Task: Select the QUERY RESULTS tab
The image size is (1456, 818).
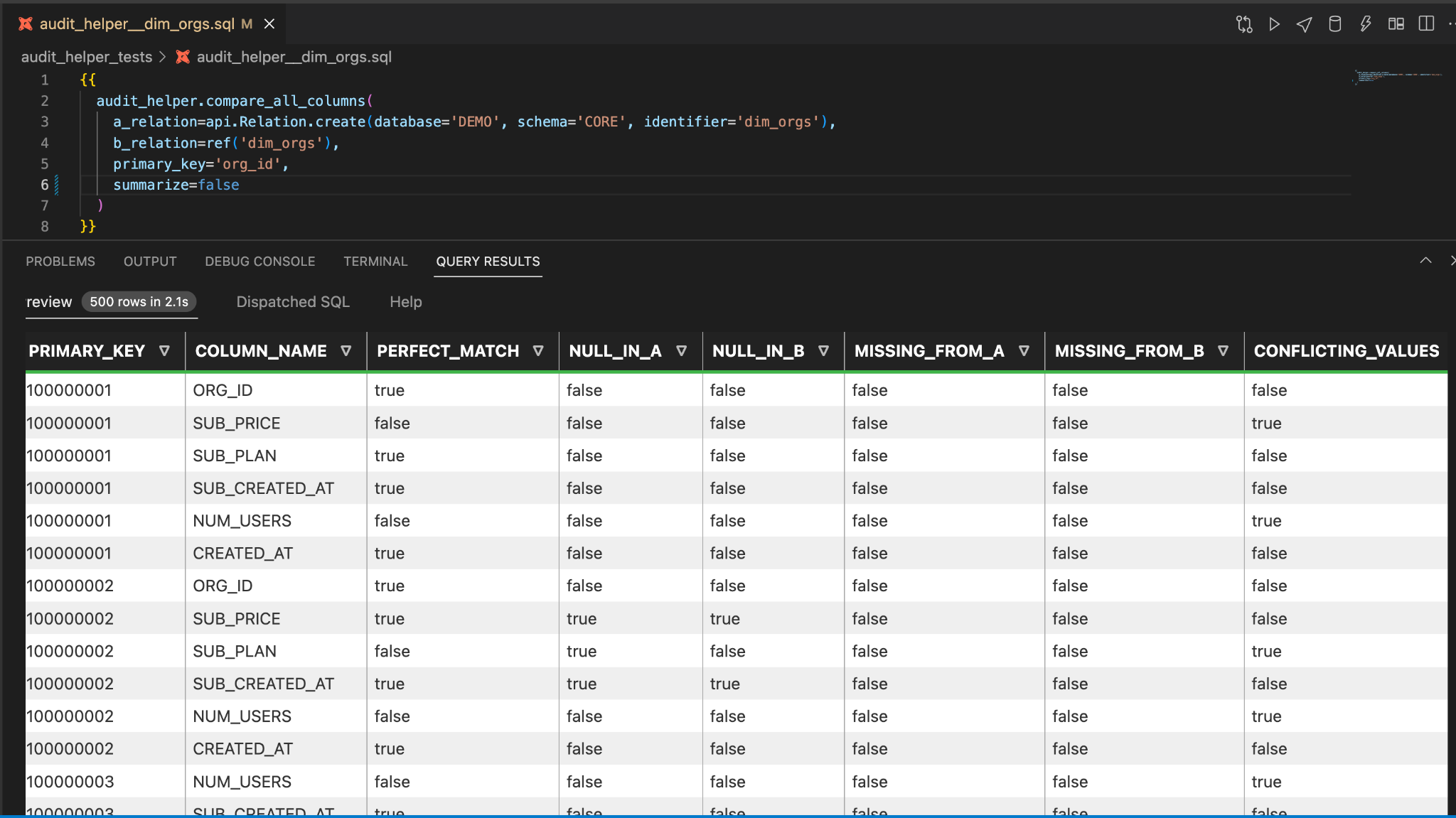Action: coord(488,262)
